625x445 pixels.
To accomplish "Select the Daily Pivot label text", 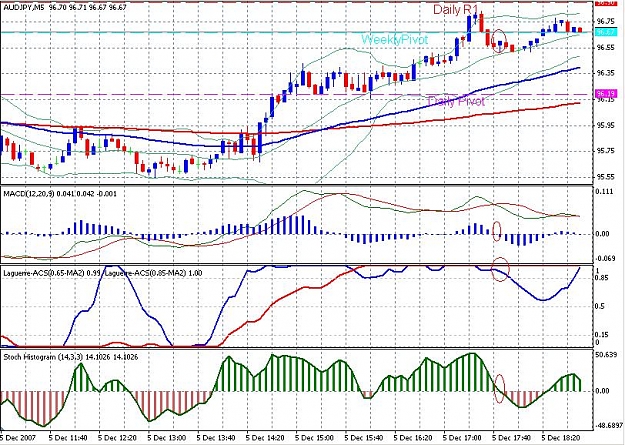I will (456, 102).
